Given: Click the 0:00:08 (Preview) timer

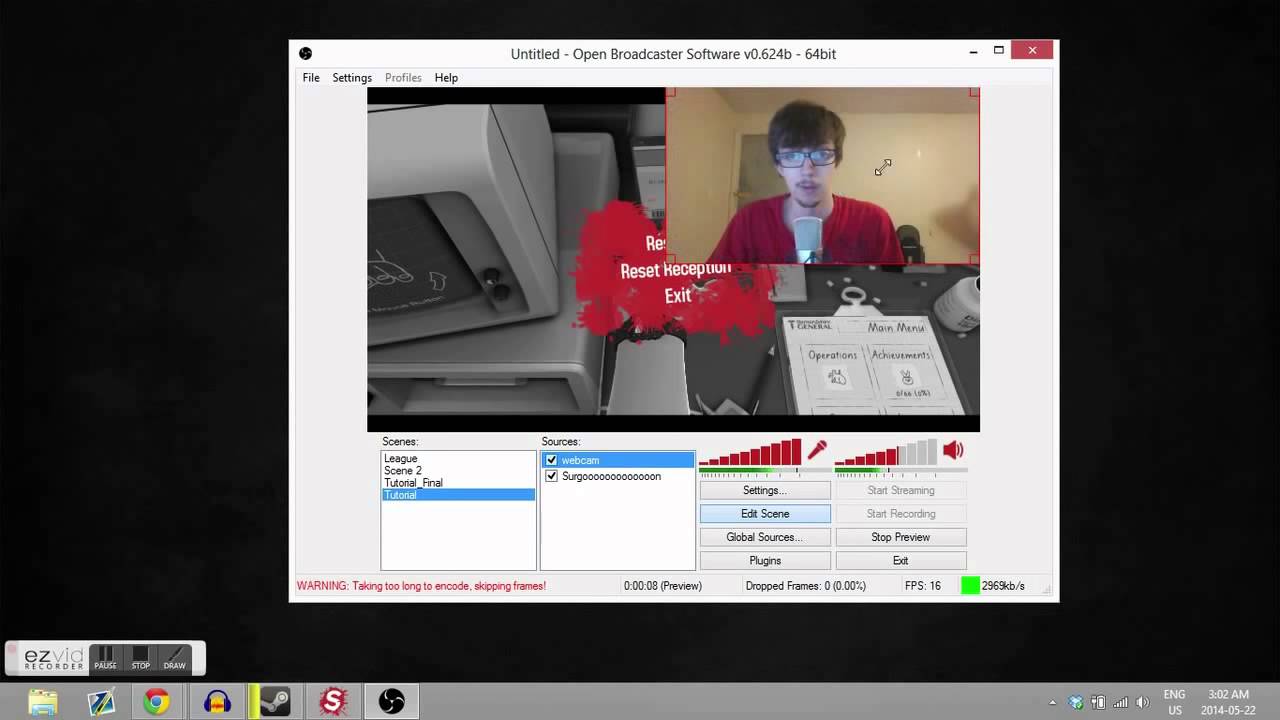Looking at the screenshot, I should (663, 586).
